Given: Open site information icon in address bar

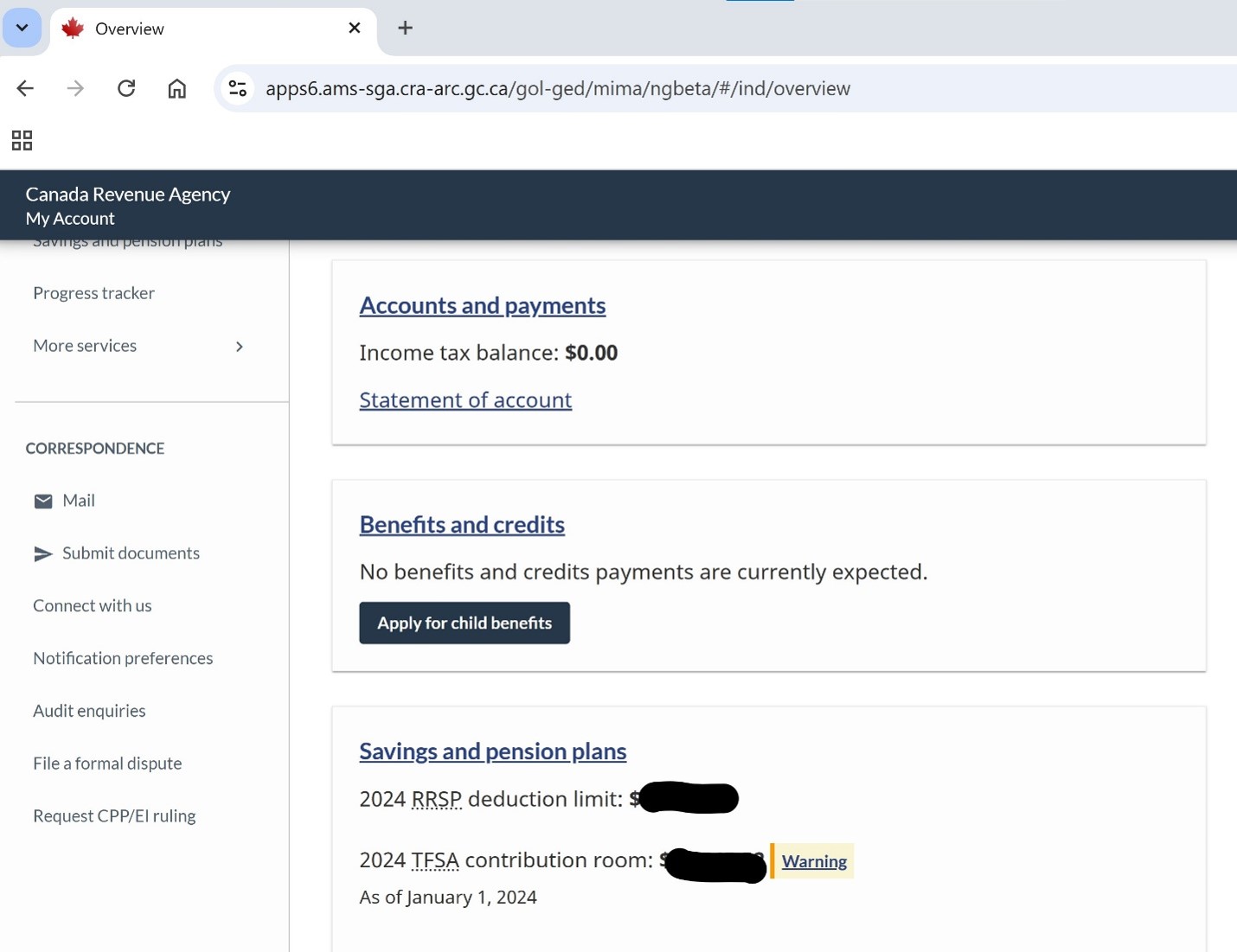Looking at the screenshot, I should (238, 88).
